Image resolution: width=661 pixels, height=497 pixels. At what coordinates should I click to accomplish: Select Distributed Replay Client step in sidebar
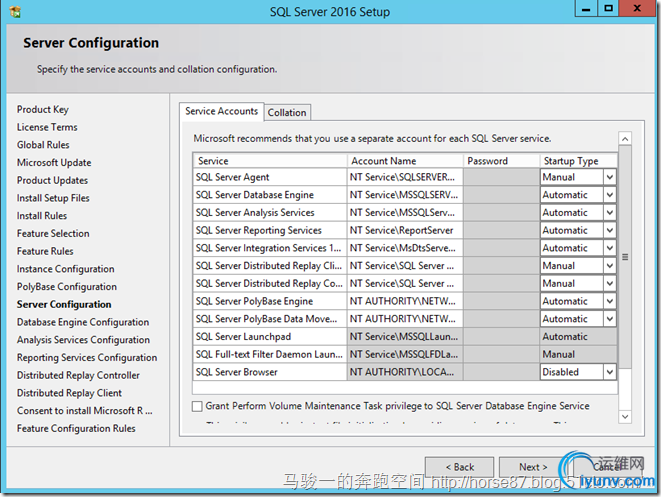tap(69, 393)
